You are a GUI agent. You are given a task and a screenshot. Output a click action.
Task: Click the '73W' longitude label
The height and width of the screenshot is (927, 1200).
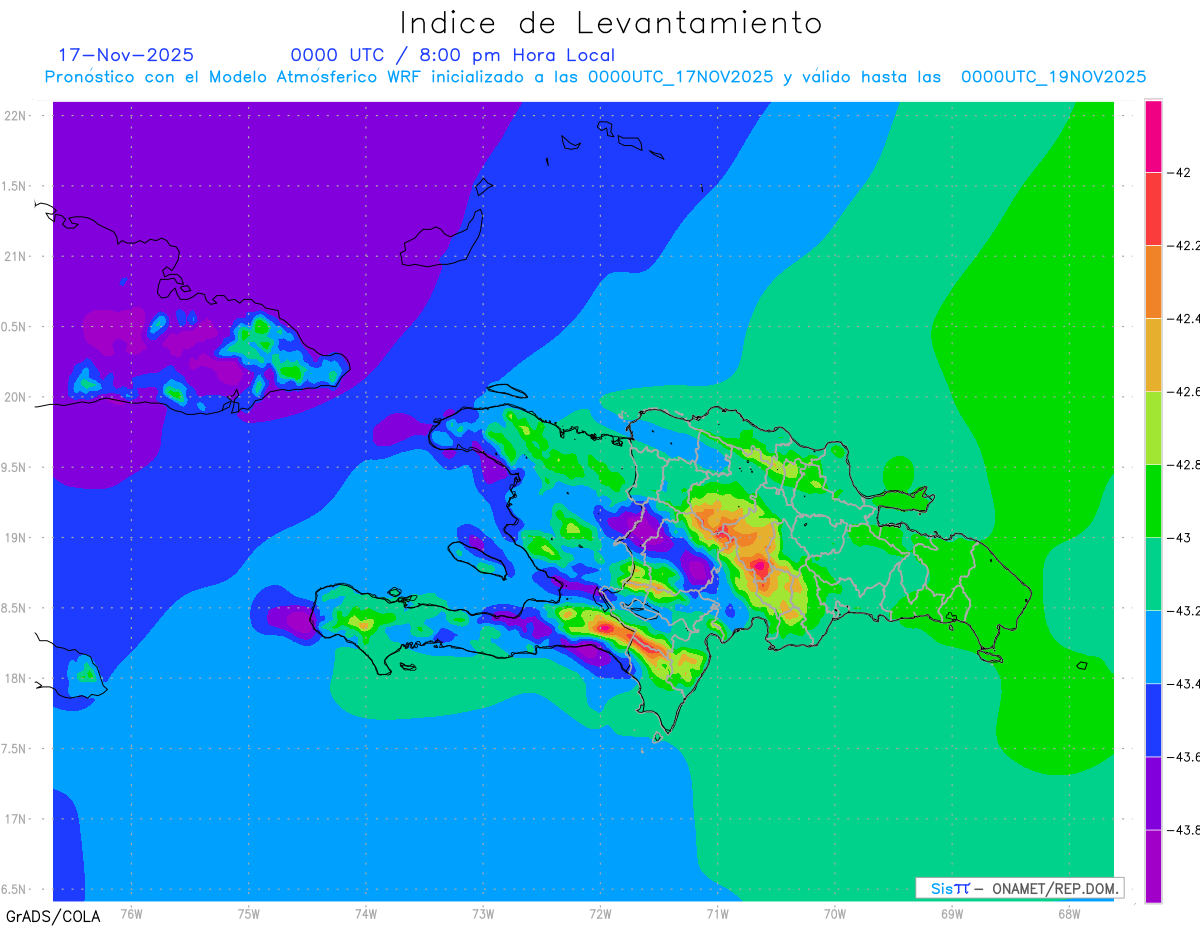point(483,913)
